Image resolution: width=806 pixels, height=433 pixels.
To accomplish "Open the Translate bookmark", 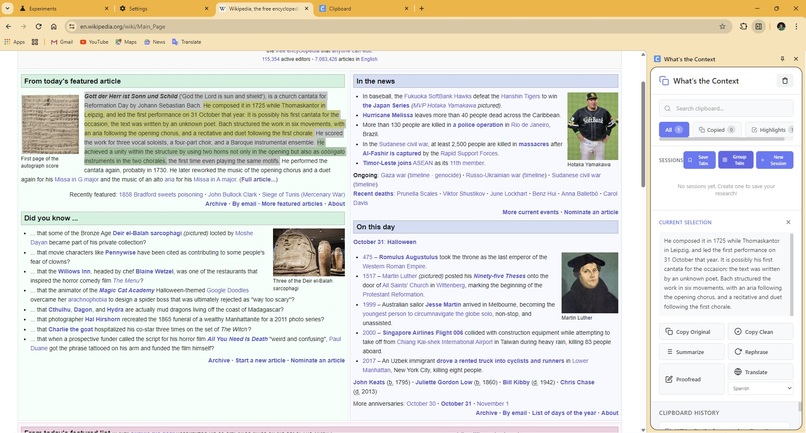I will click(x=187, y=42).
